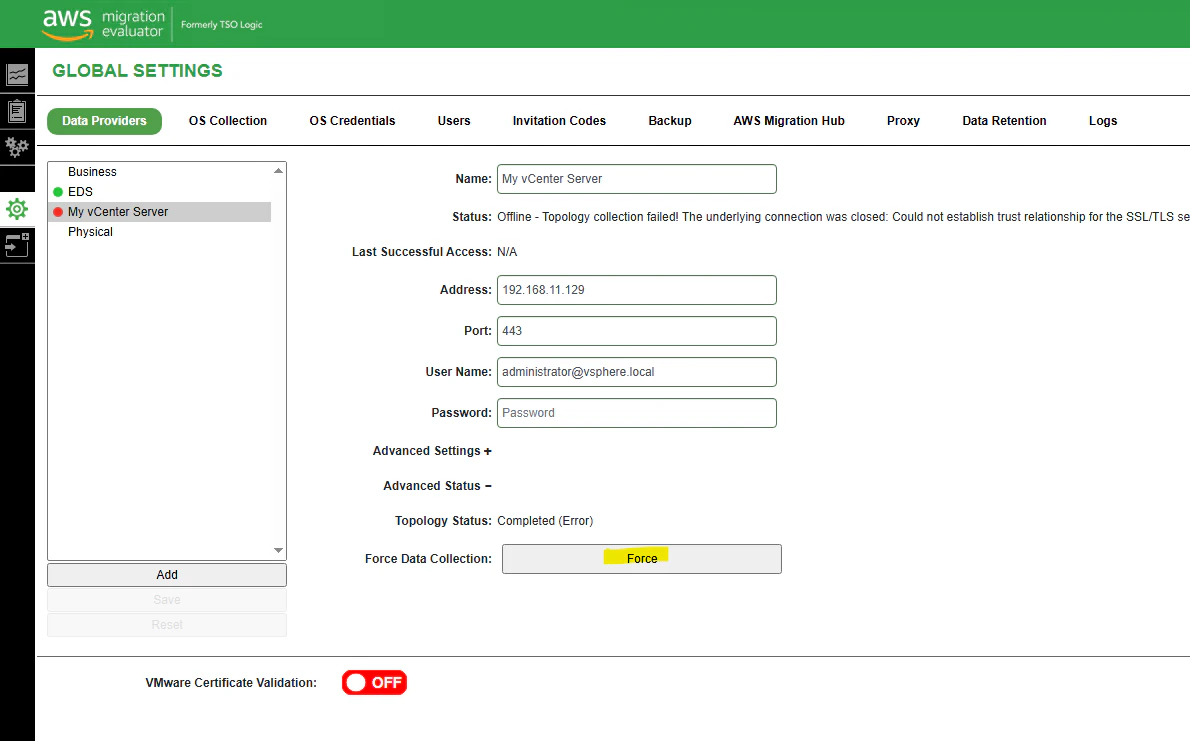Open the Data Retention tab
The width and height of the screenshot is (1190, 741).
click(1004, 121)
